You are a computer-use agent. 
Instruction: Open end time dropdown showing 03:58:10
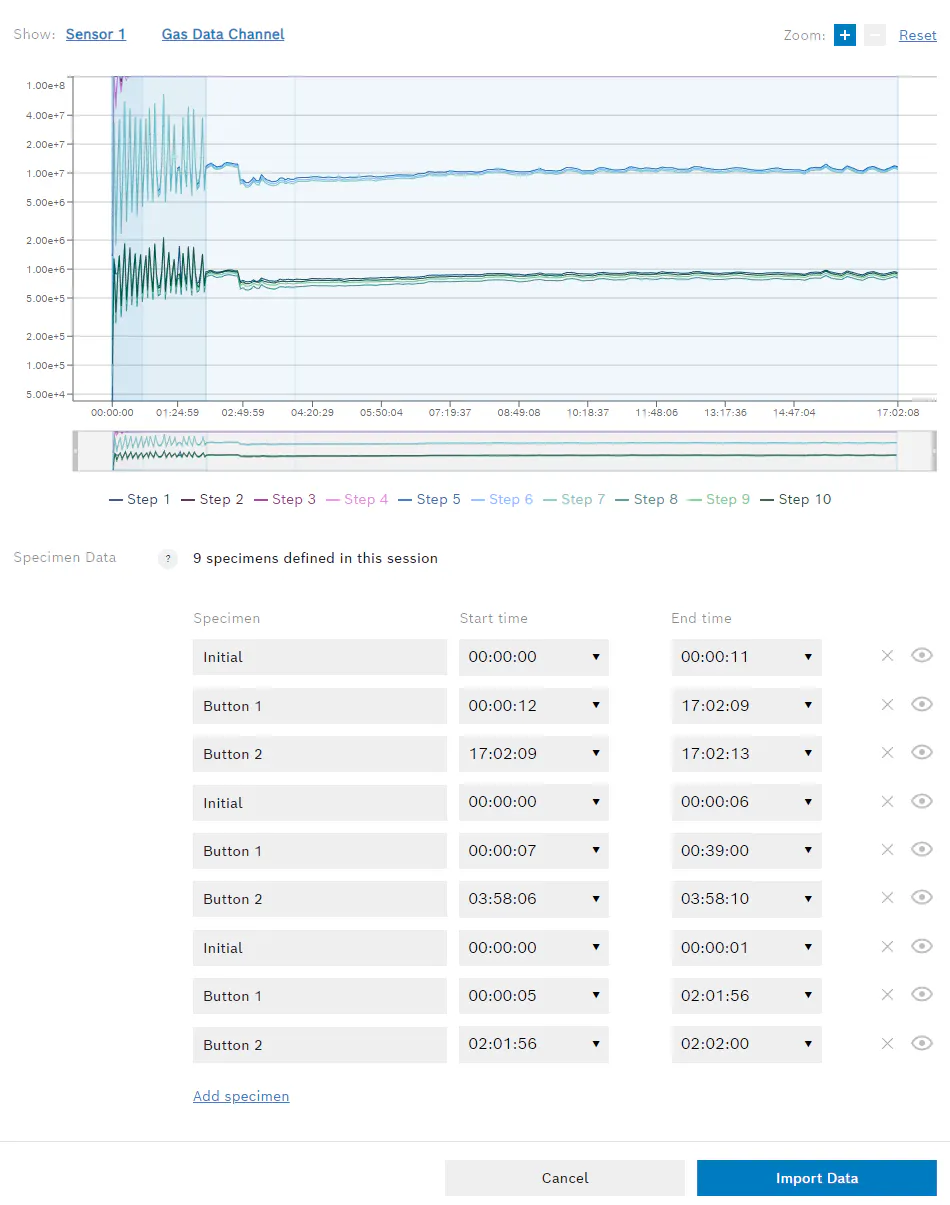tap(746, 899)
